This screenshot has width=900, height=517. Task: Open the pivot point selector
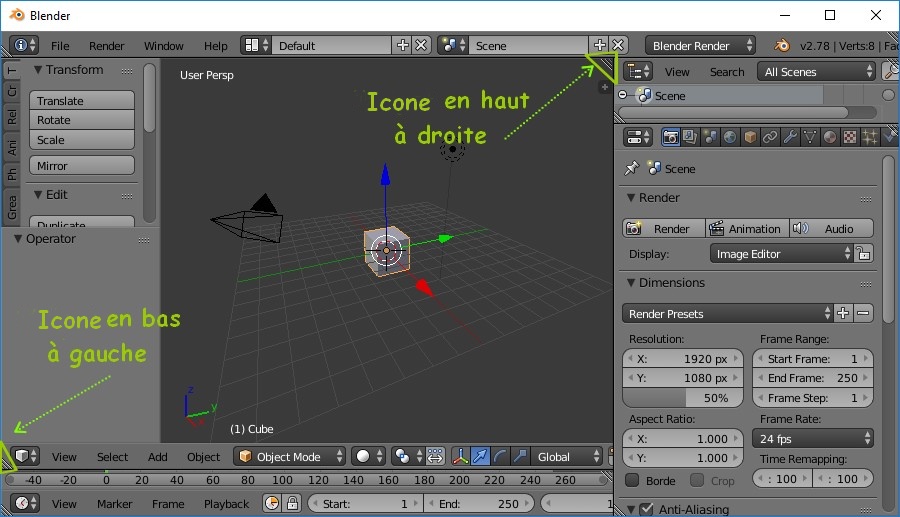pos(408,456)
